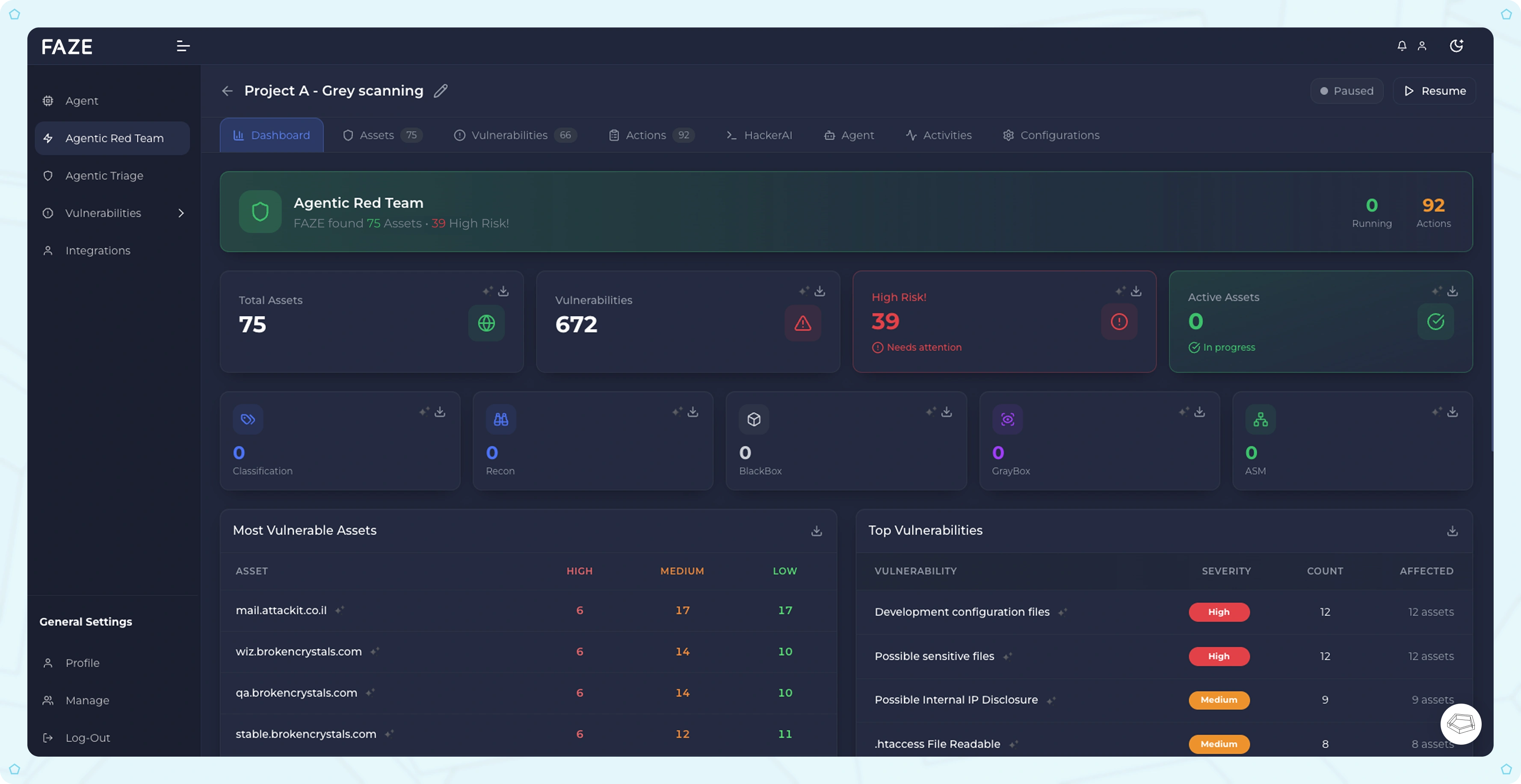The height and width of the screenshot is (784, 1521).
Task: Click Log-Out
Action: tap(112, 738)
